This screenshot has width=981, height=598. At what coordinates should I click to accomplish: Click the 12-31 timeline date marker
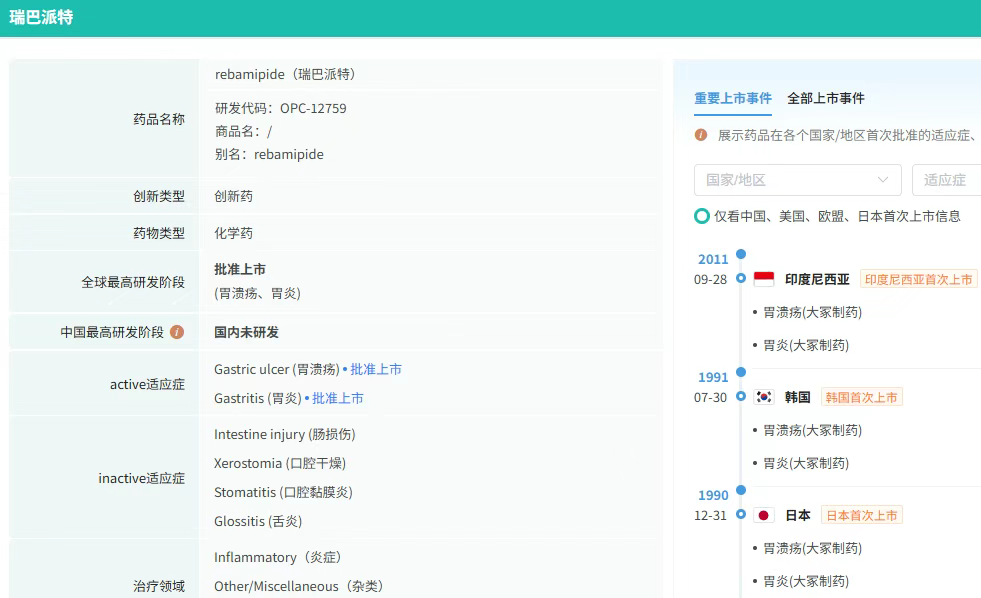pyautogui.click(x=741, y=515)
